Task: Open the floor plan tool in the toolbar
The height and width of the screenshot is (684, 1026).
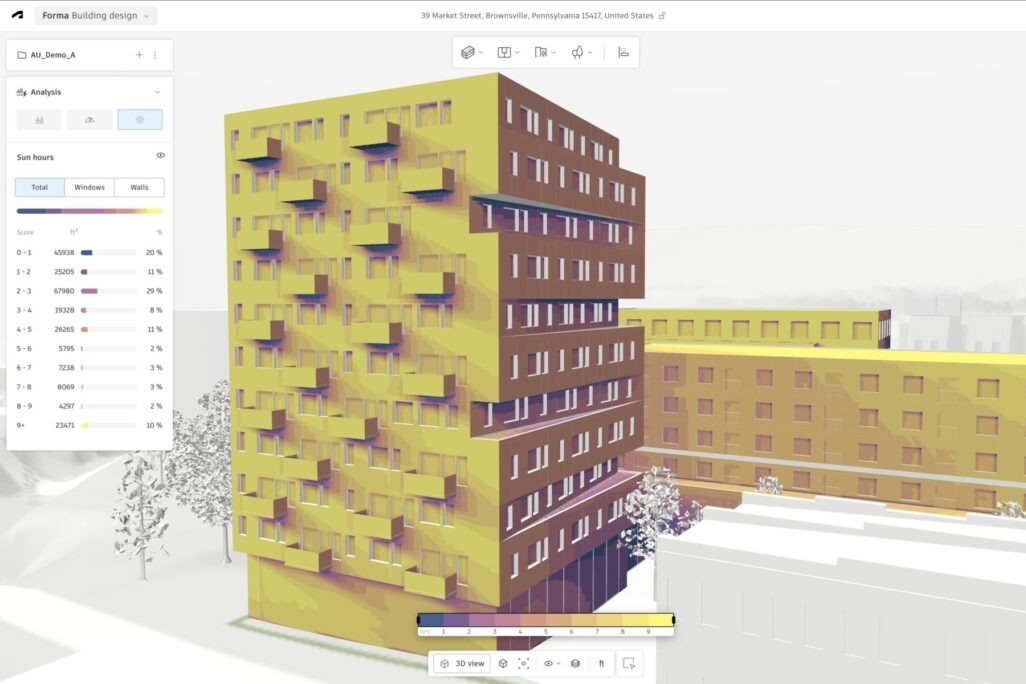Action: tap(505, 53)
